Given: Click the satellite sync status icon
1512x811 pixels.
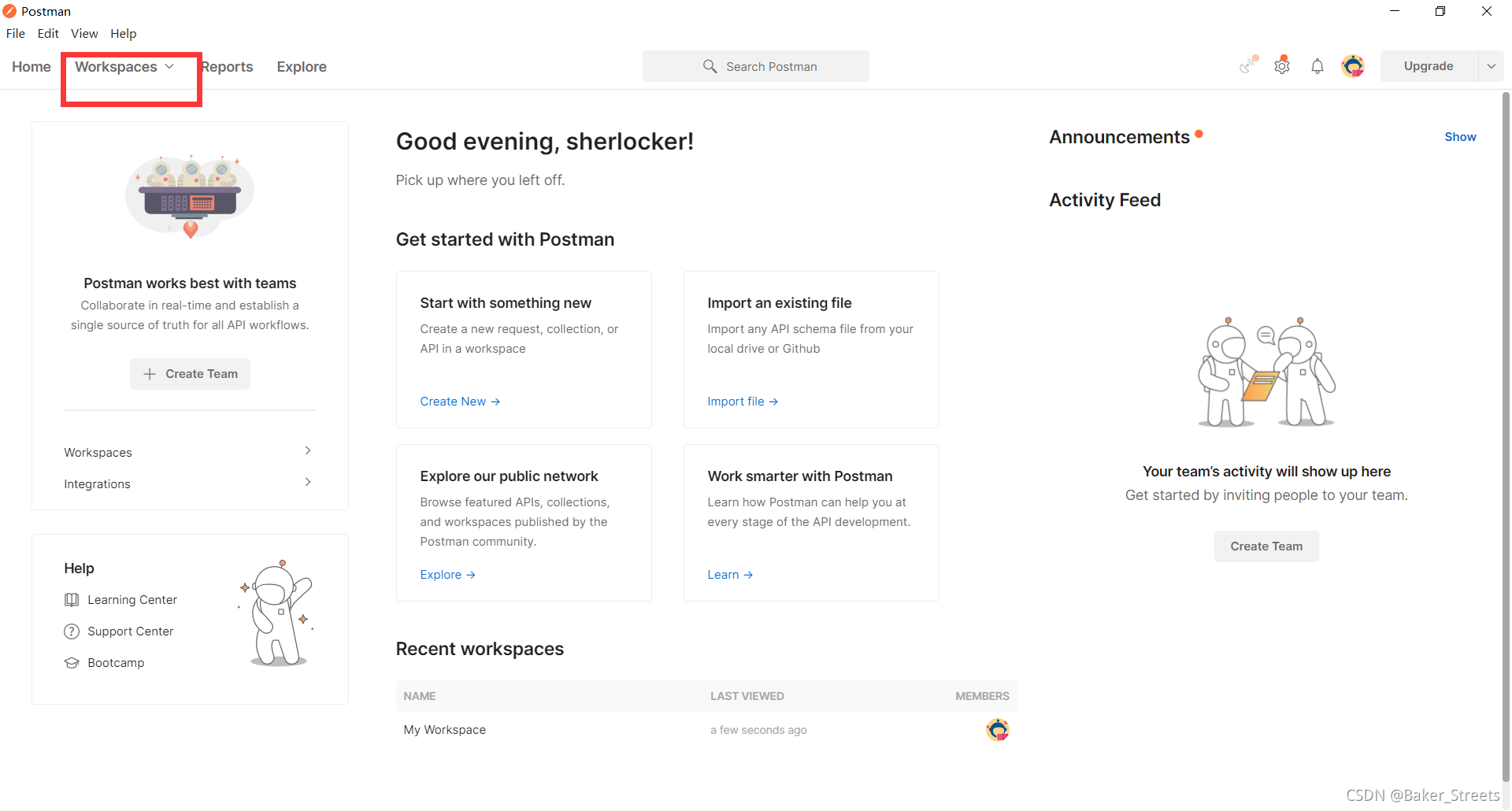Looking at the screenshot, I should pos(1247,65).
